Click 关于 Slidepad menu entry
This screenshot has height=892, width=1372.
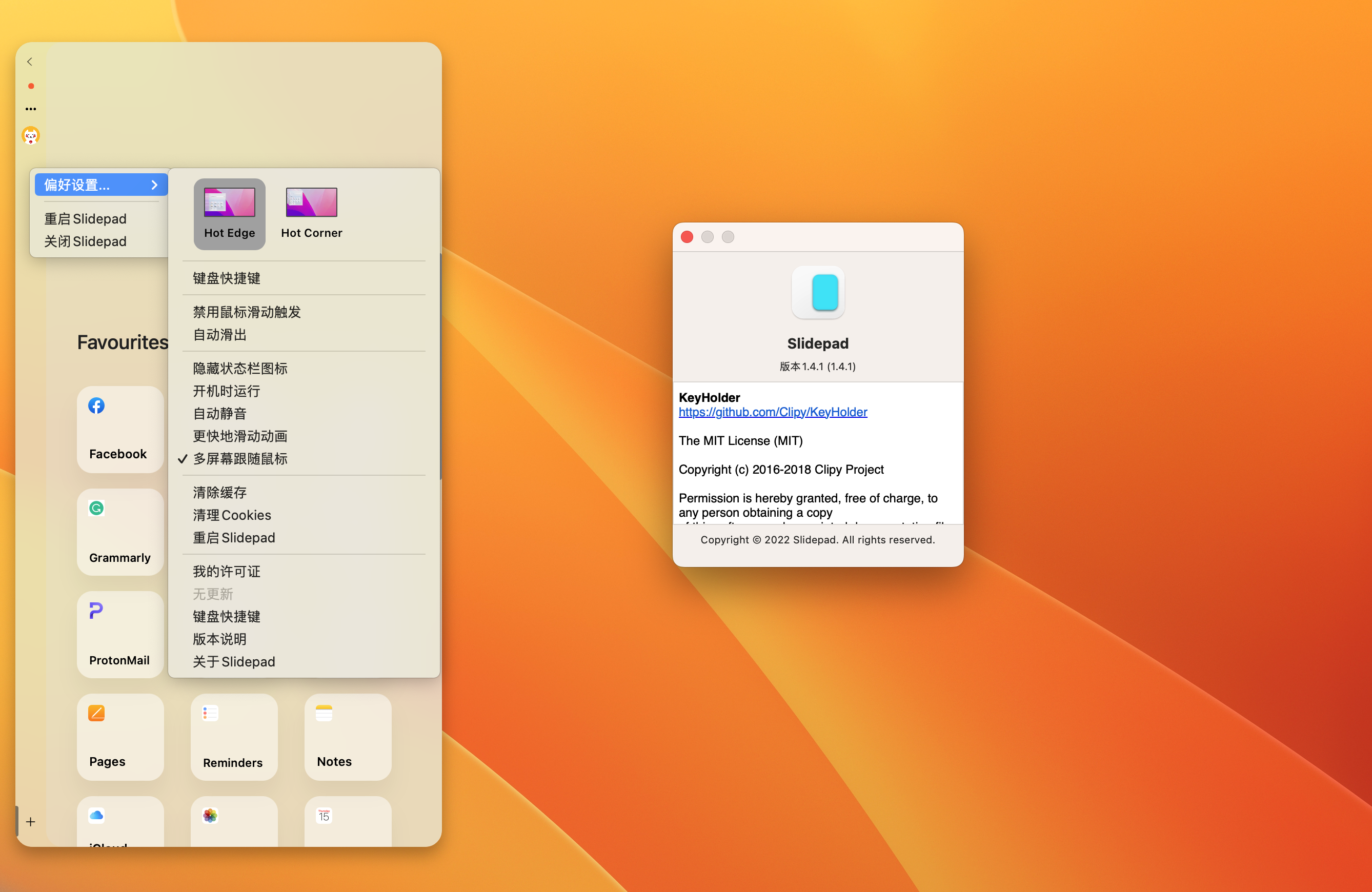[233, 661]
